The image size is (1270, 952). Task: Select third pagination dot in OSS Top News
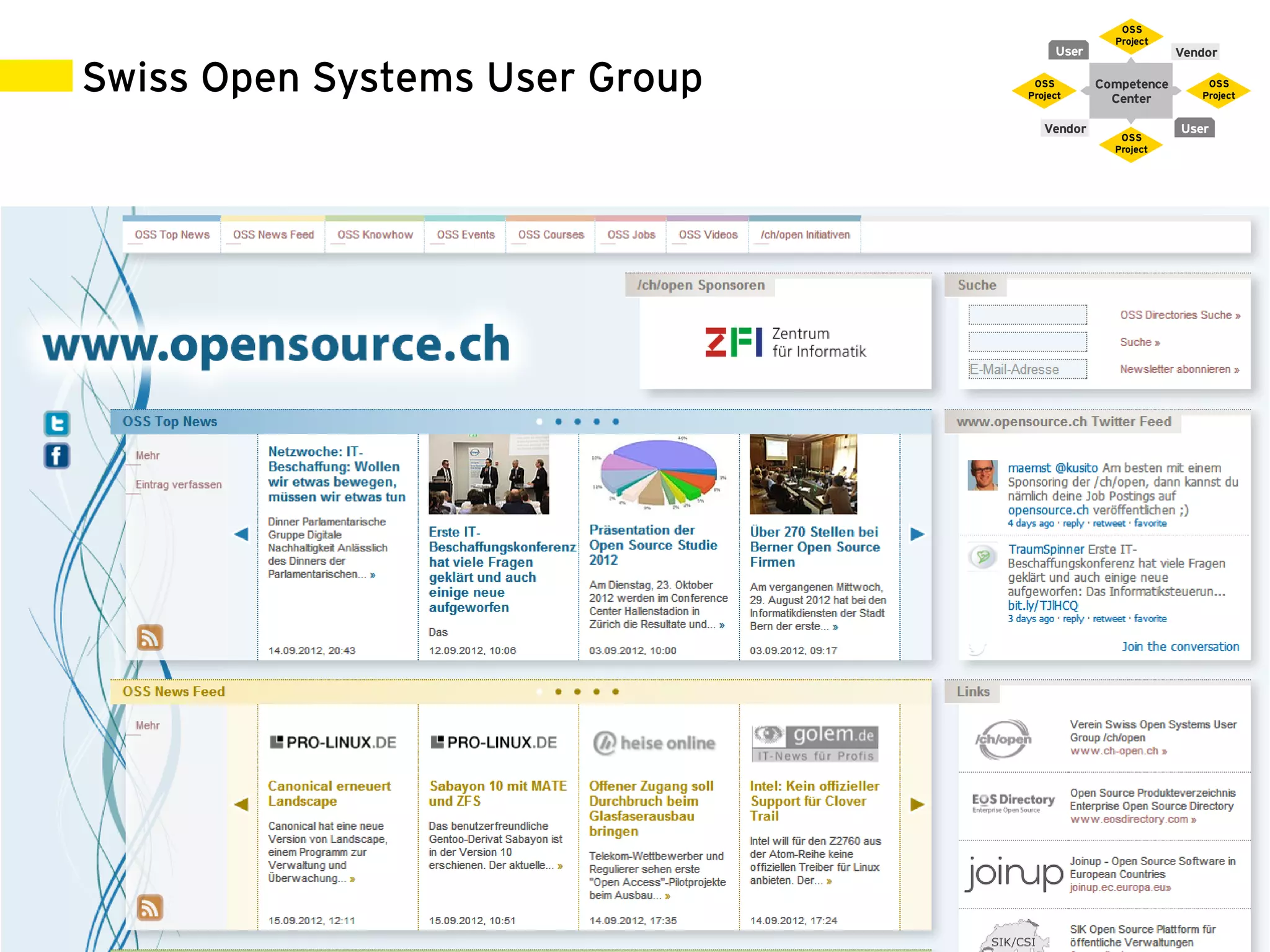(x=577, y=422)
